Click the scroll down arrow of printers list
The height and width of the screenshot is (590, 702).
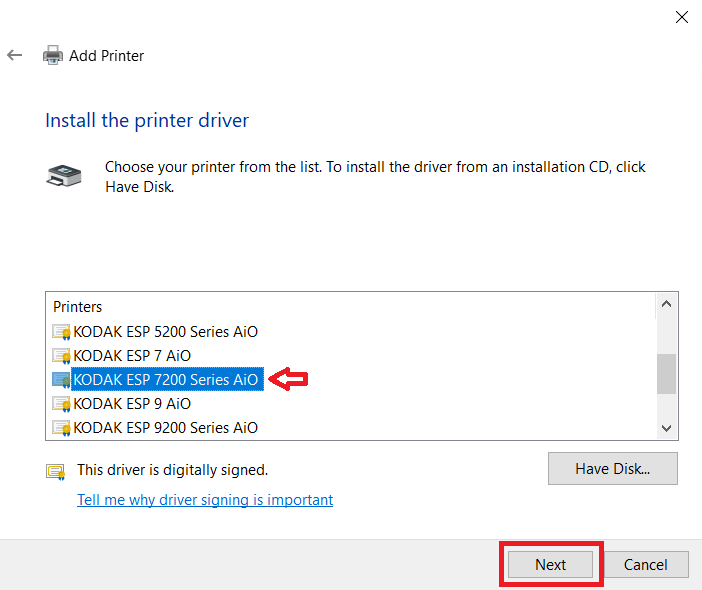(x=666, y=428)
